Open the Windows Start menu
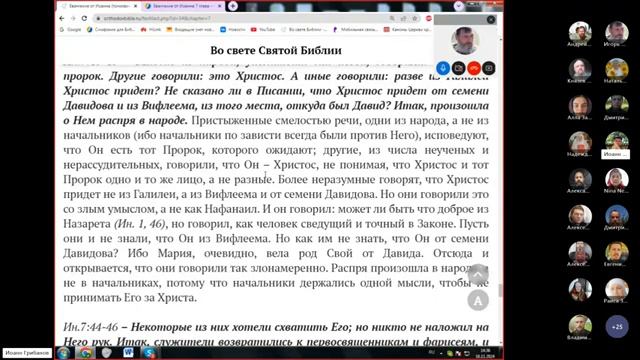This screenshot has height=360, width=640. click(x=63, y=353)
